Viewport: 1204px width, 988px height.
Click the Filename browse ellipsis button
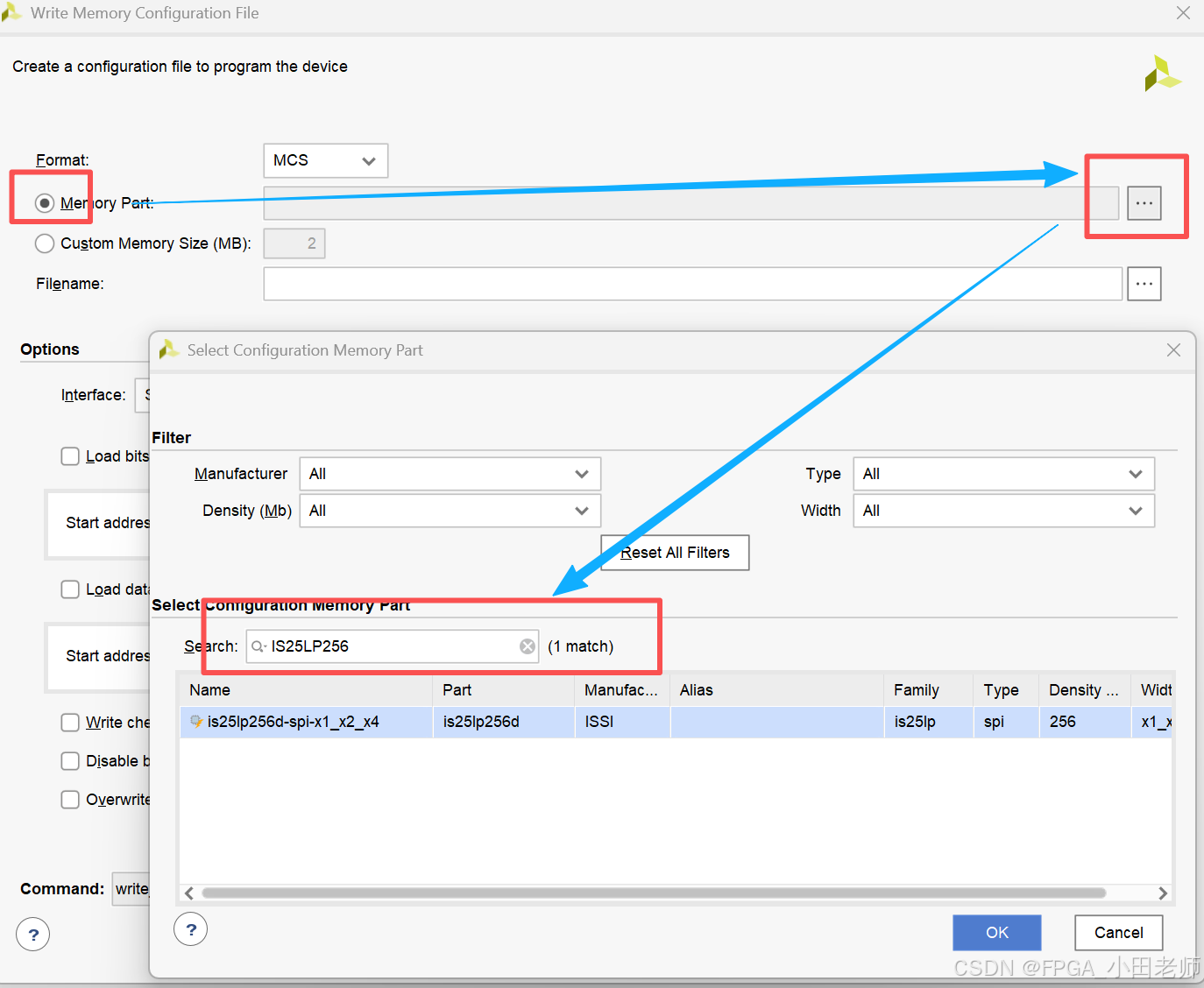(1144, 284)
